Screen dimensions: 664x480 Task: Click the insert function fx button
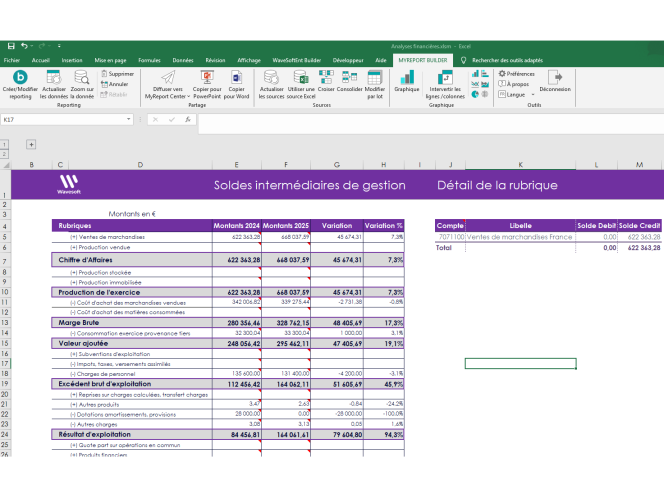pos(188,120)
